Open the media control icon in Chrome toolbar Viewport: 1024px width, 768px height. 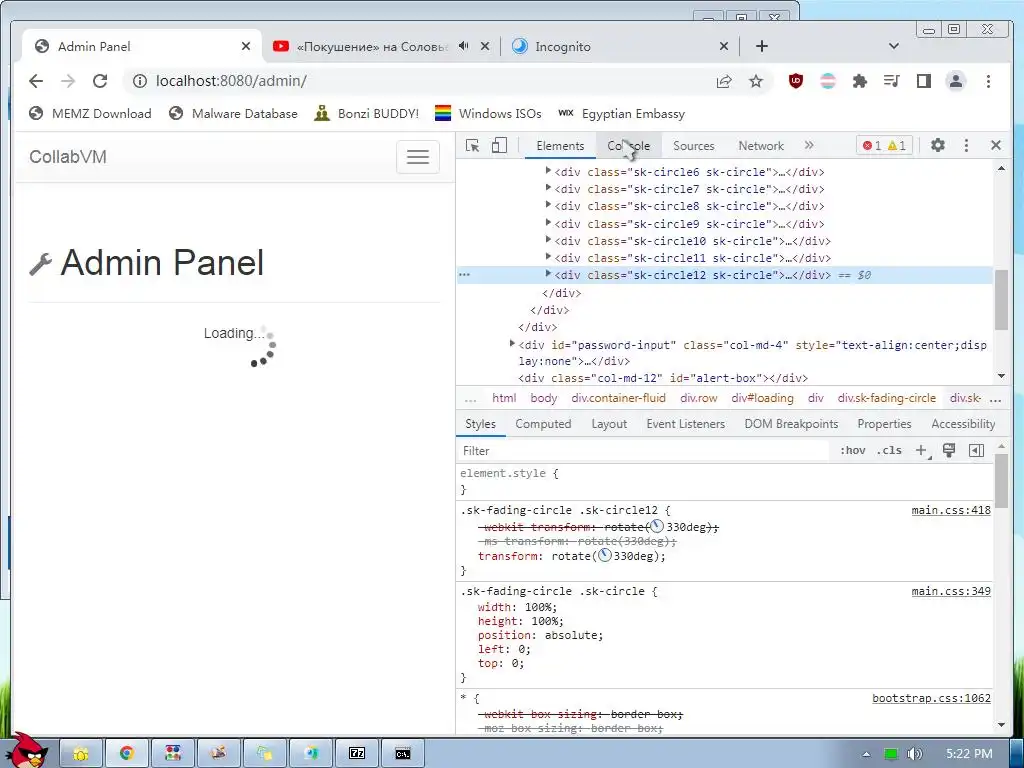point(891,81)
